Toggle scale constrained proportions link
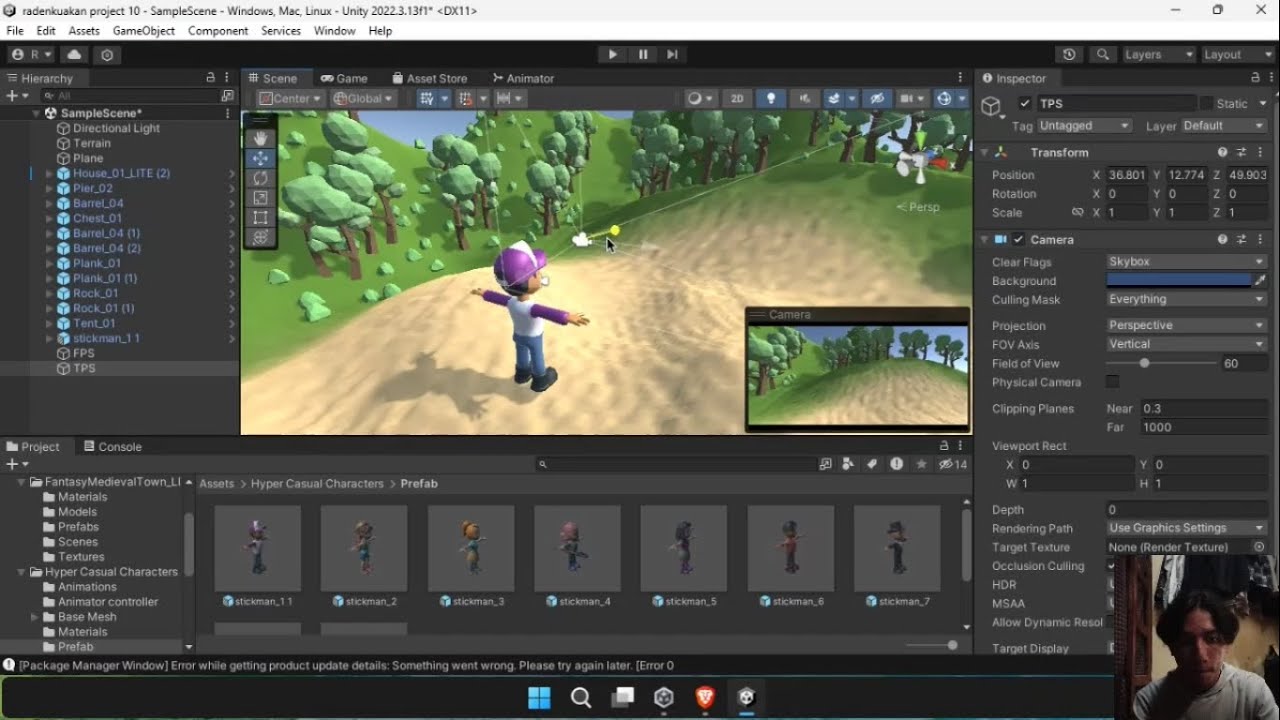 click(x=1077, y=213)
